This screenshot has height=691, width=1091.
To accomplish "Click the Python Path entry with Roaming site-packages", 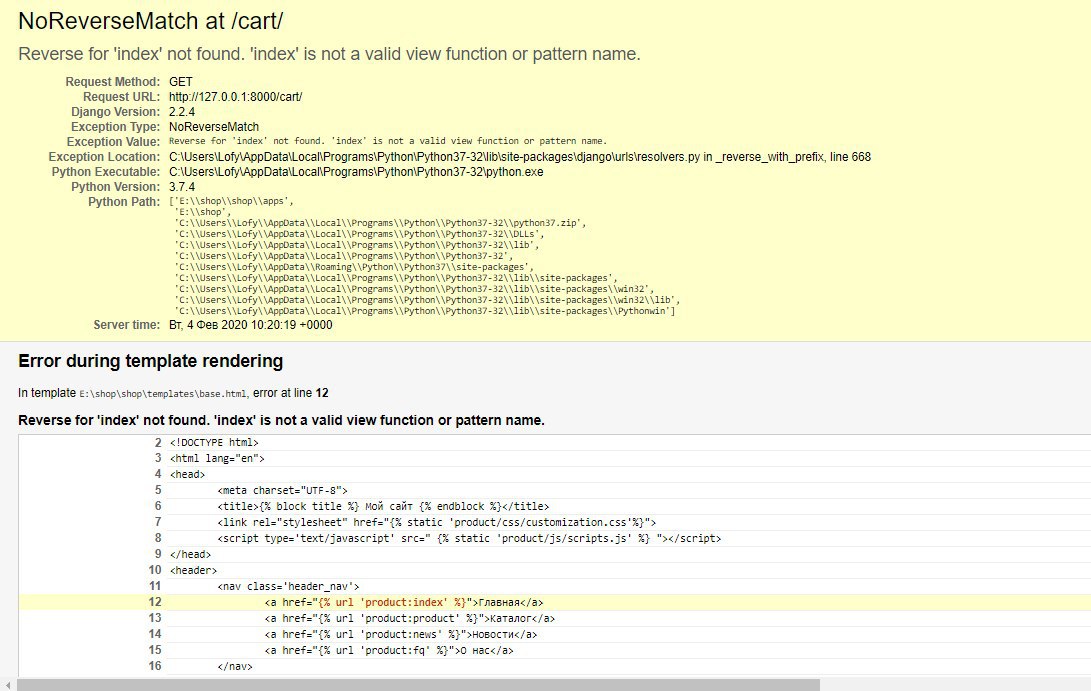I will point(353,267).
